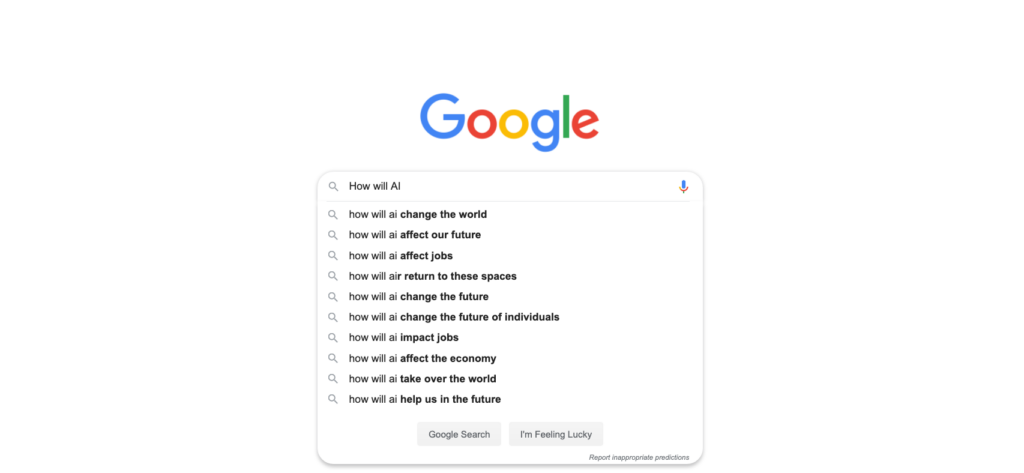Select suggestion 'how will ai affect our future'
This screenshot has height=473, width=1024.
click(x=510, y=235)
